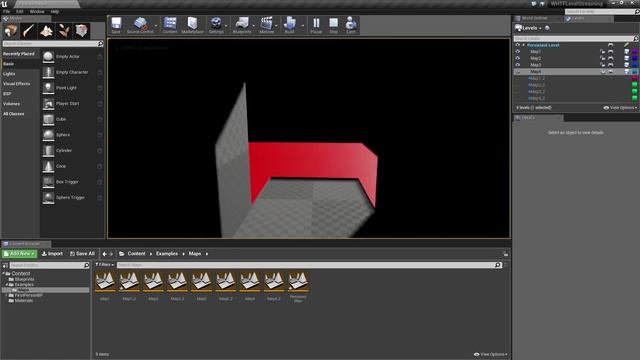
Task: Open View Options in Levels panel
Action: (x=620, y=108)
